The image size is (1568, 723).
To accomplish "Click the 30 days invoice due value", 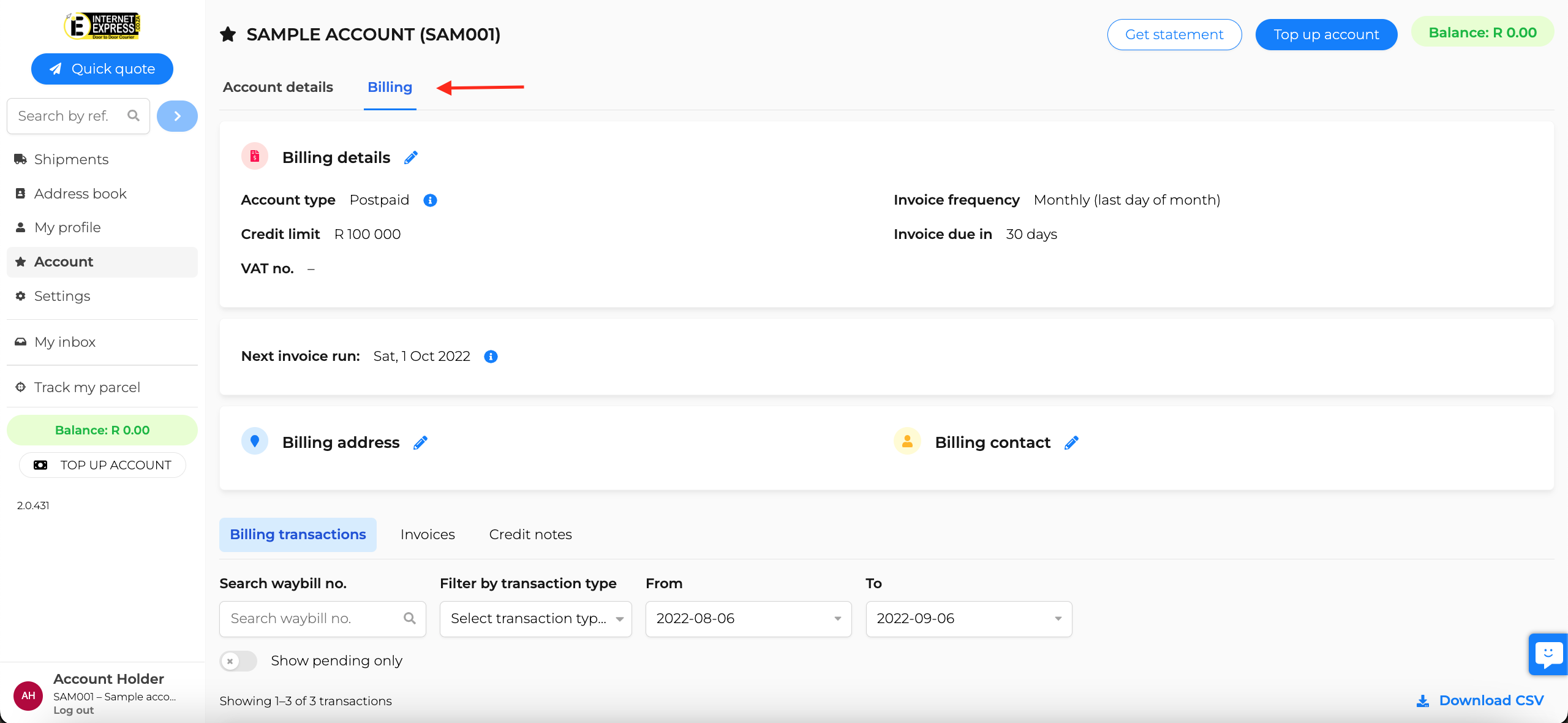I will click(1031, 235).
